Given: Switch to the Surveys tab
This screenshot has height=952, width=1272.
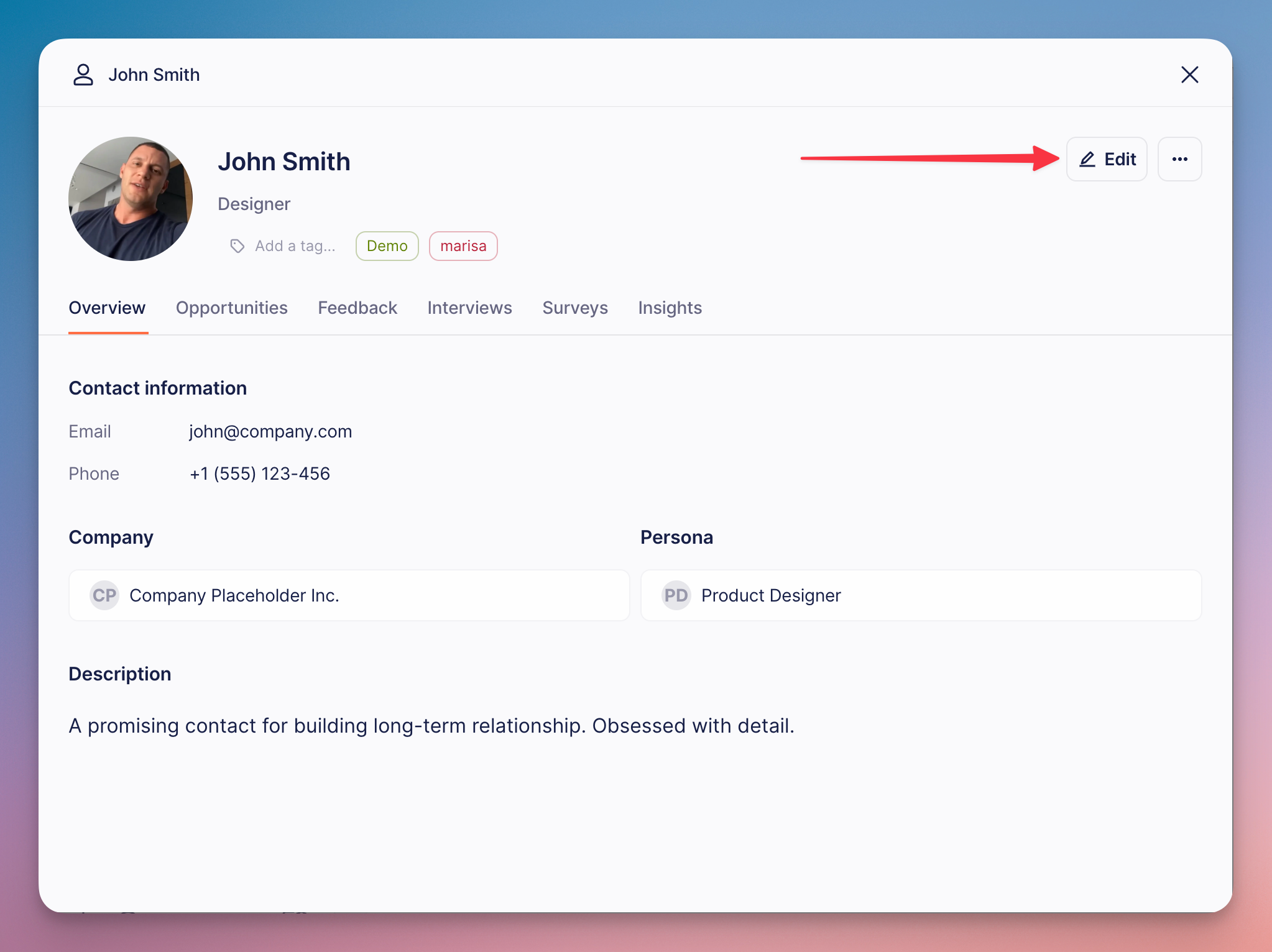Looking at the screenshot, I should click(575, 308).
